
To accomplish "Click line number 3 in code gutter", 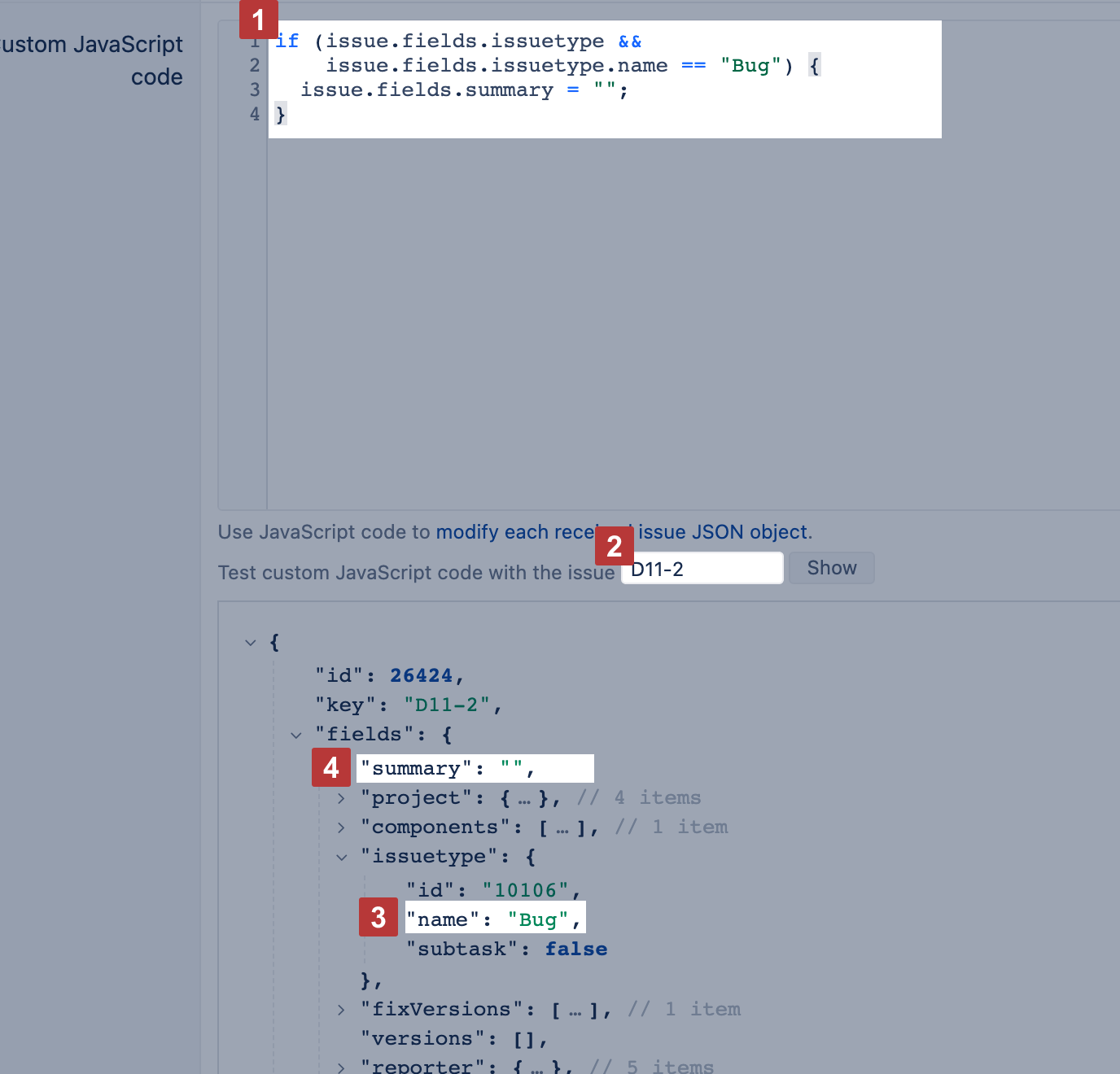I will coord(255,89).
